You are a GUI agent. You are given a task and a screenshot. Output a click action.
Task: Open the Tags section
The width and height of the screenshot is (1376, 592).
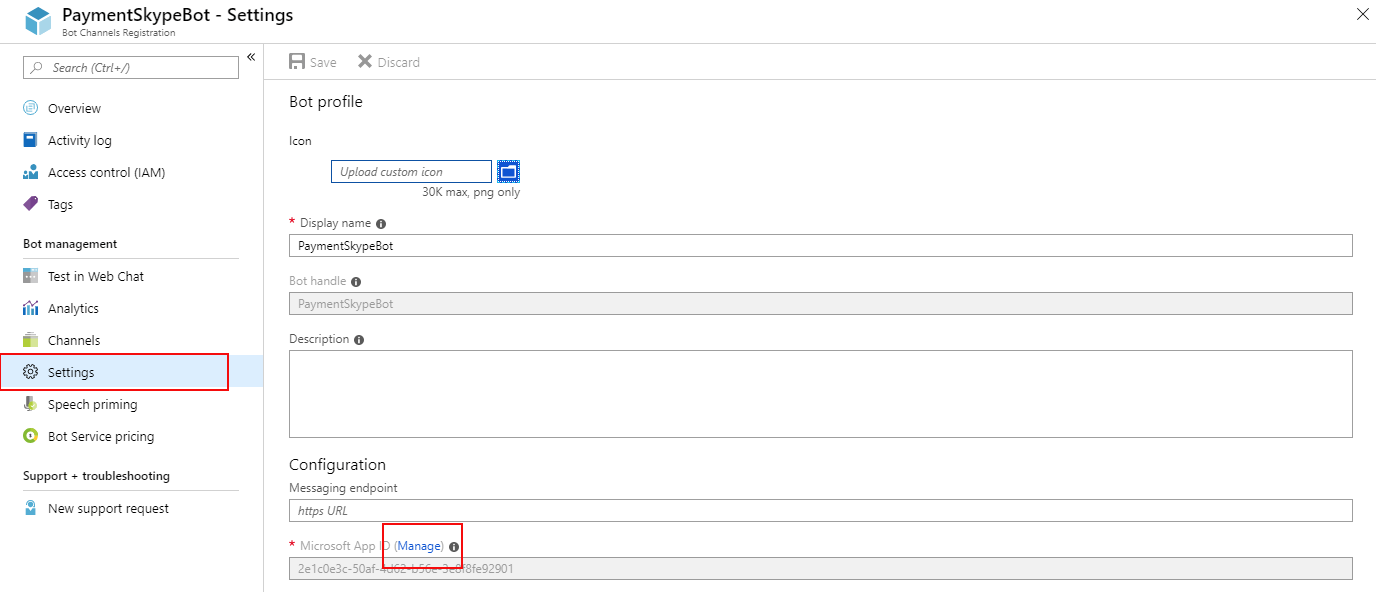(60, 204)
